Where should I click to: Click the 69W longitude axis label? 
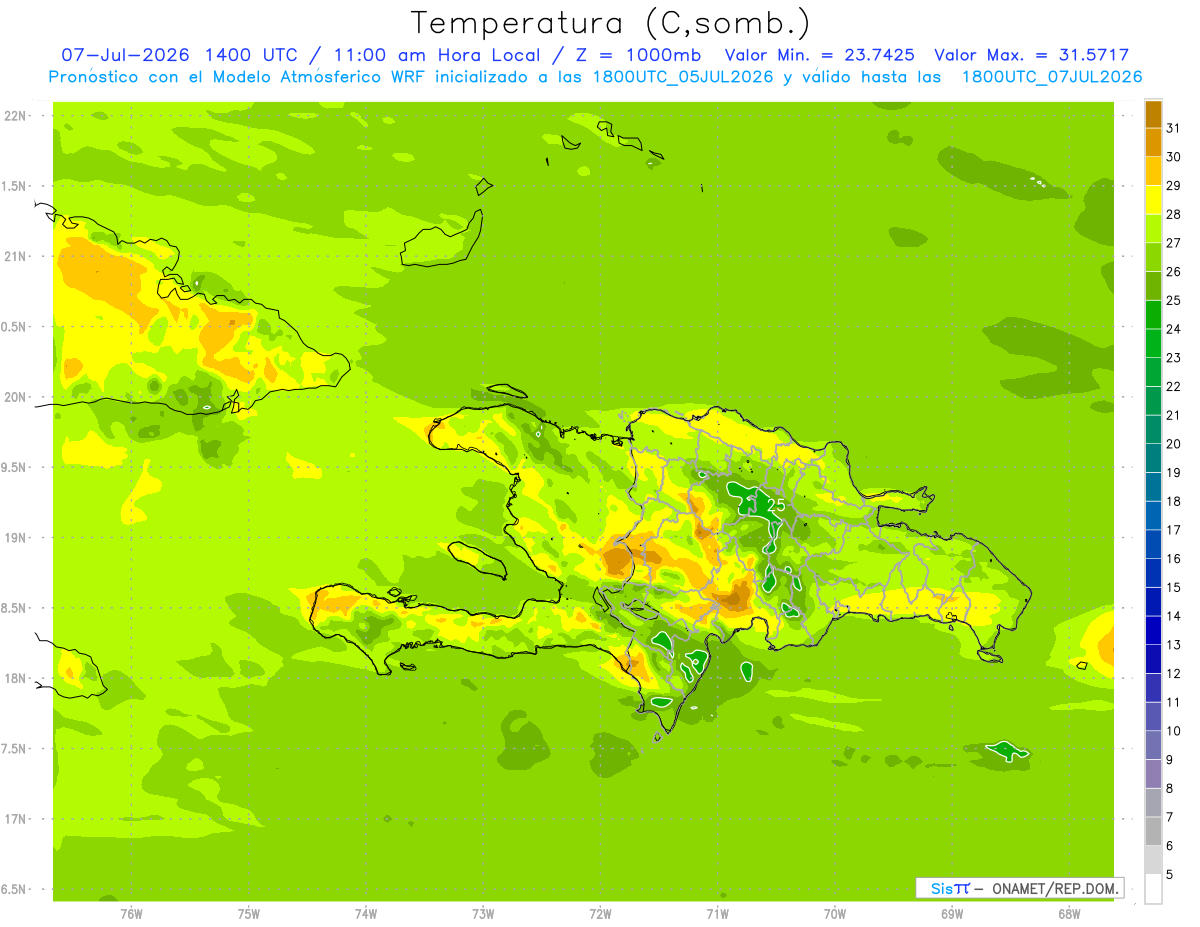(952, 913)
